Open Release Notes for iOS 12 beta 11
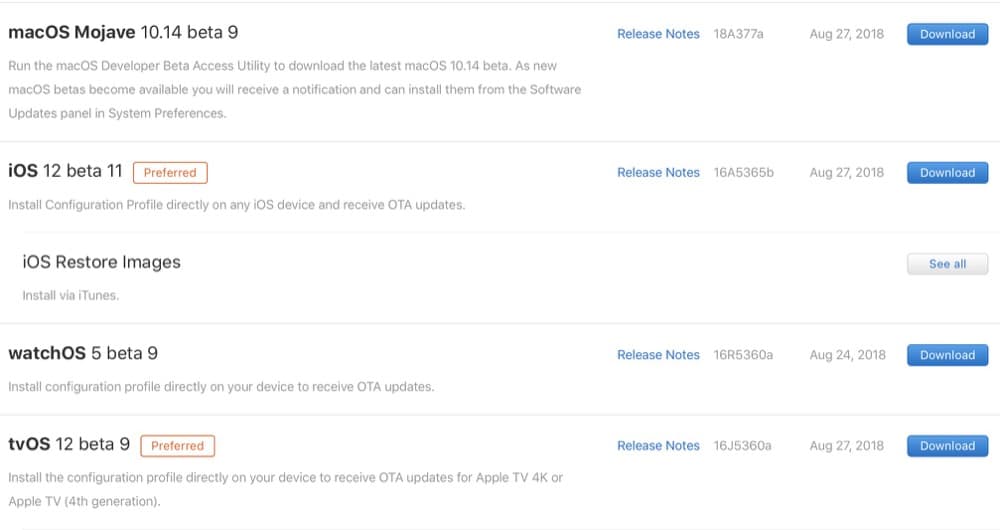This screenshot has width=1000, height=530. 658,173
